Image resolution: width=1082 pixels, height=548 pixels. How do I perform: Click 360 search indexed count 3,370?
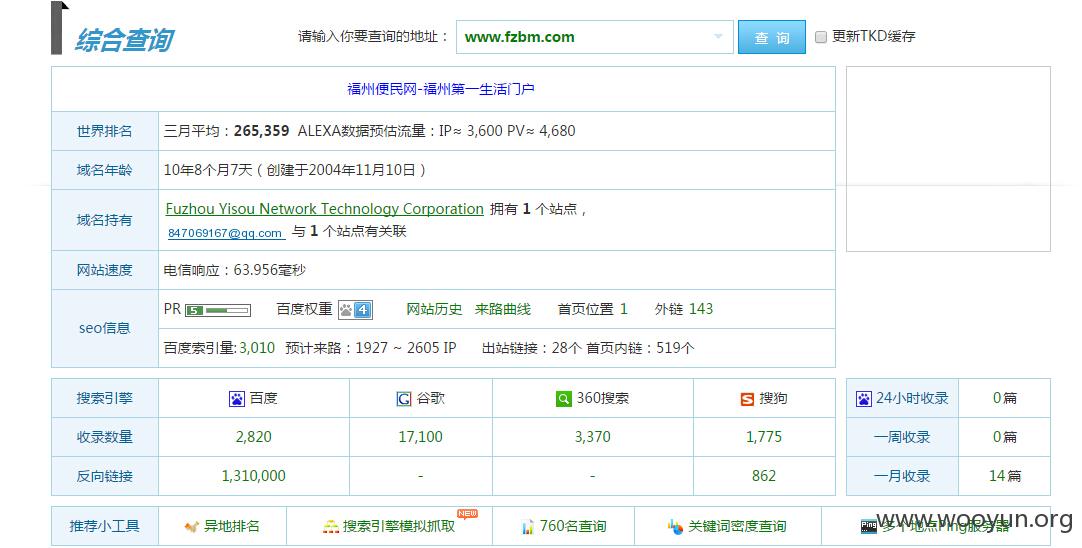593,437
